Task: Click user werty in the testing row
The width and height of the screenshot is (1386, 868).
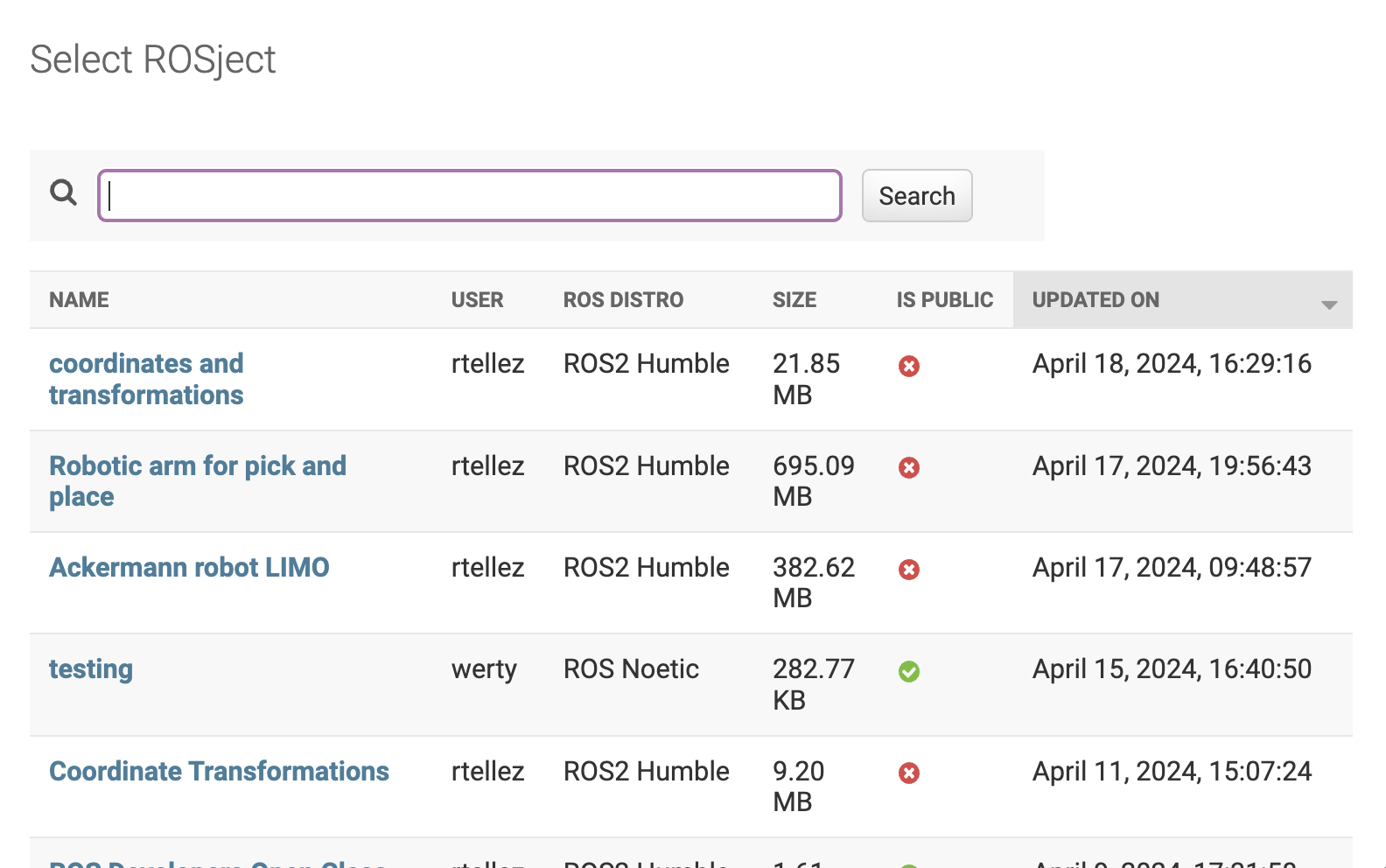Action: [x=484, y=669]
